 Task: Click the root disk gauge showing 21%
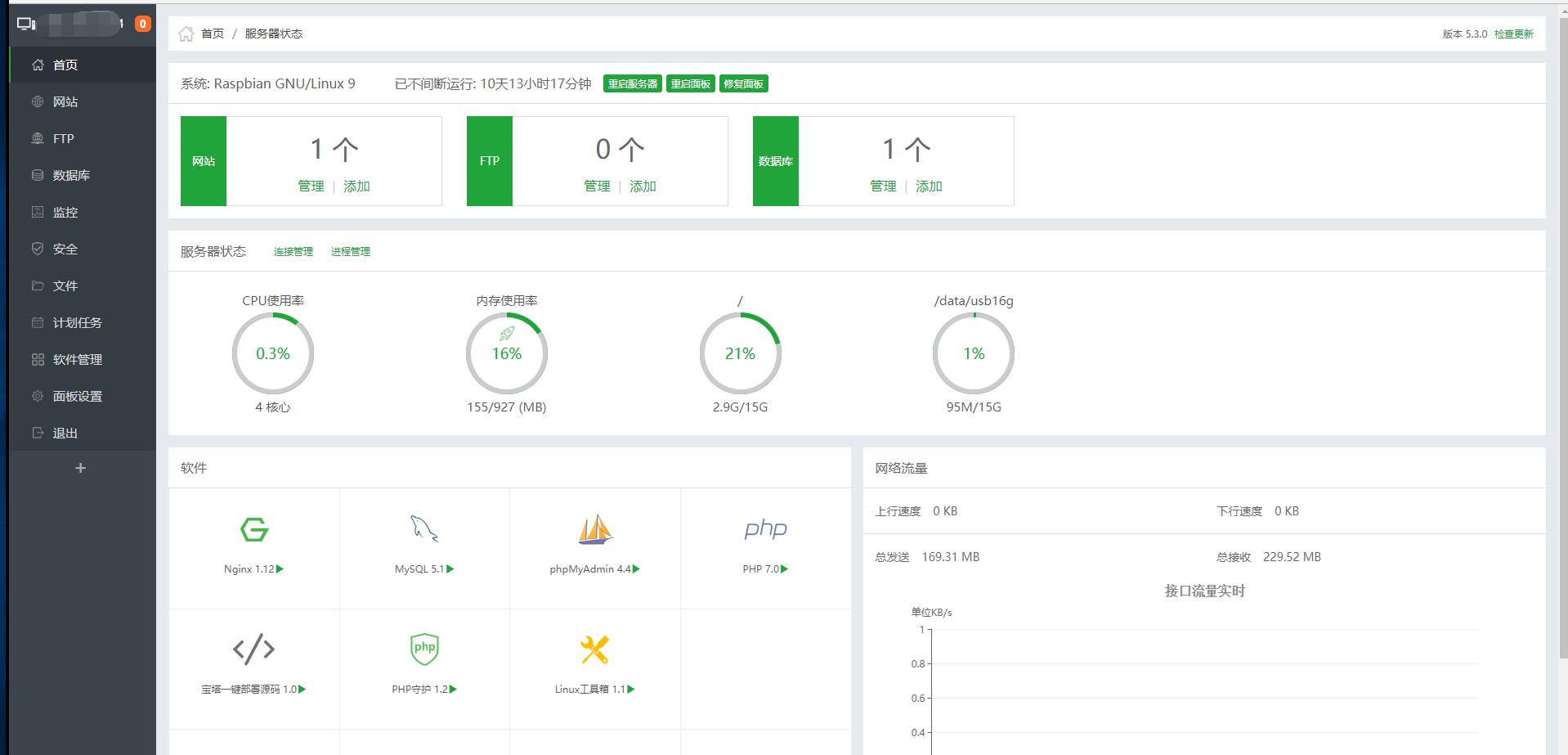click(x=741, y=353)
